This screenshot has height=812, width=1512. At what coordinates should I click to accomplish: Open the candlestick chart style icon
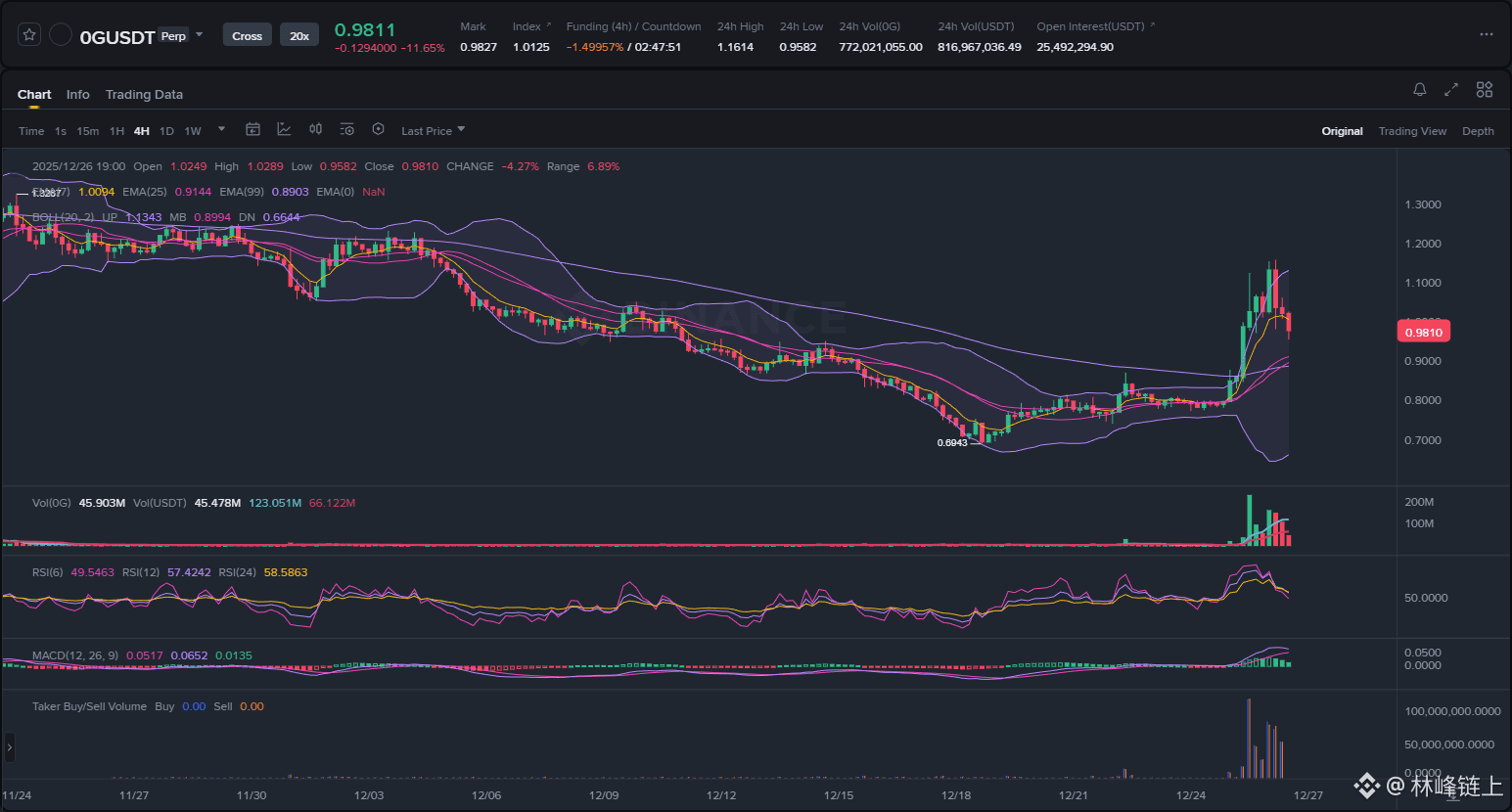pos(315,129)
